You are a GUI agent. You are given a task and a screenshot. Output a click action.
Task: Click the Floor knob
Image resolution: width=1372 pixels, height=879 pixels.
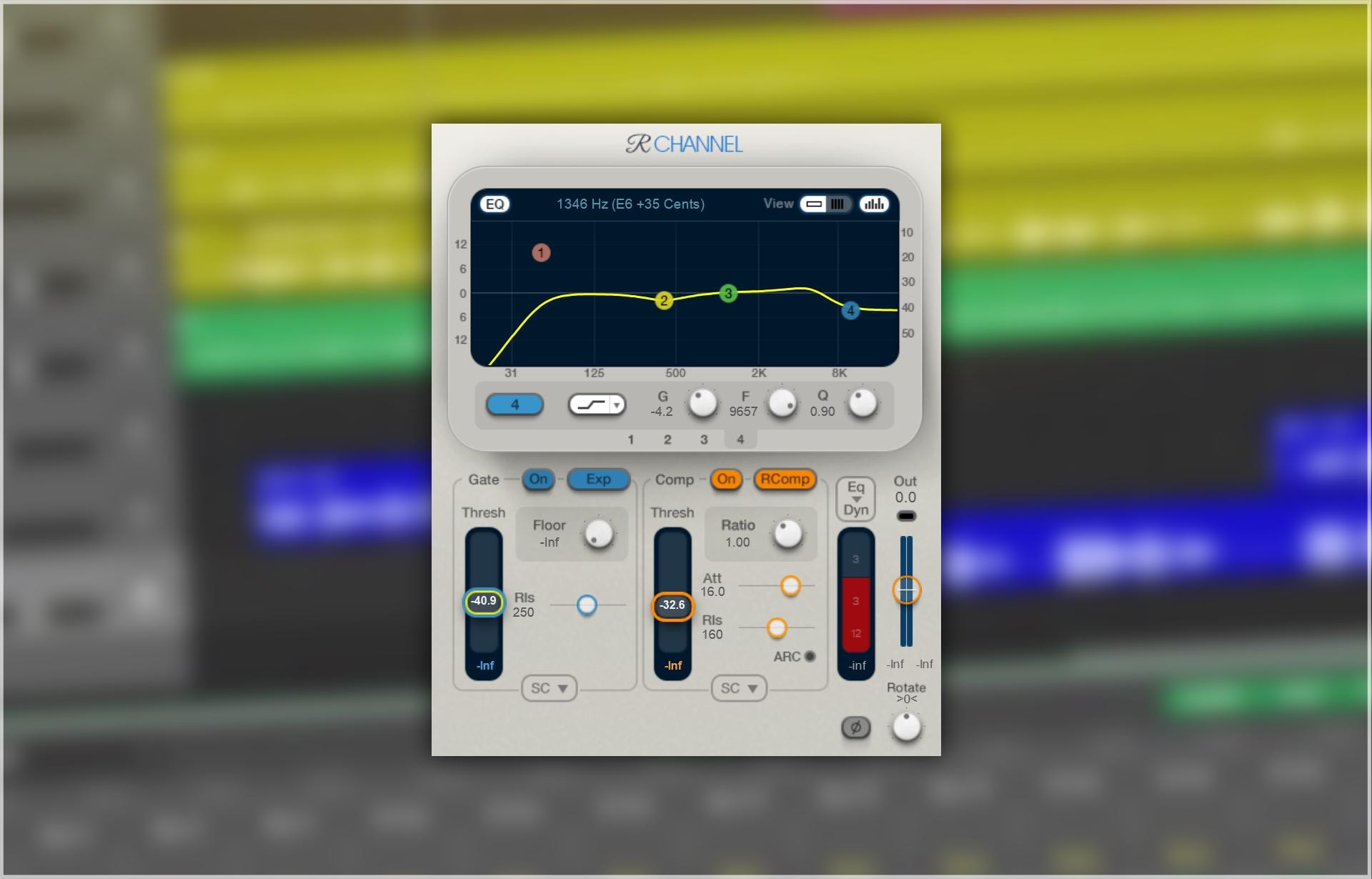point(598,534)
